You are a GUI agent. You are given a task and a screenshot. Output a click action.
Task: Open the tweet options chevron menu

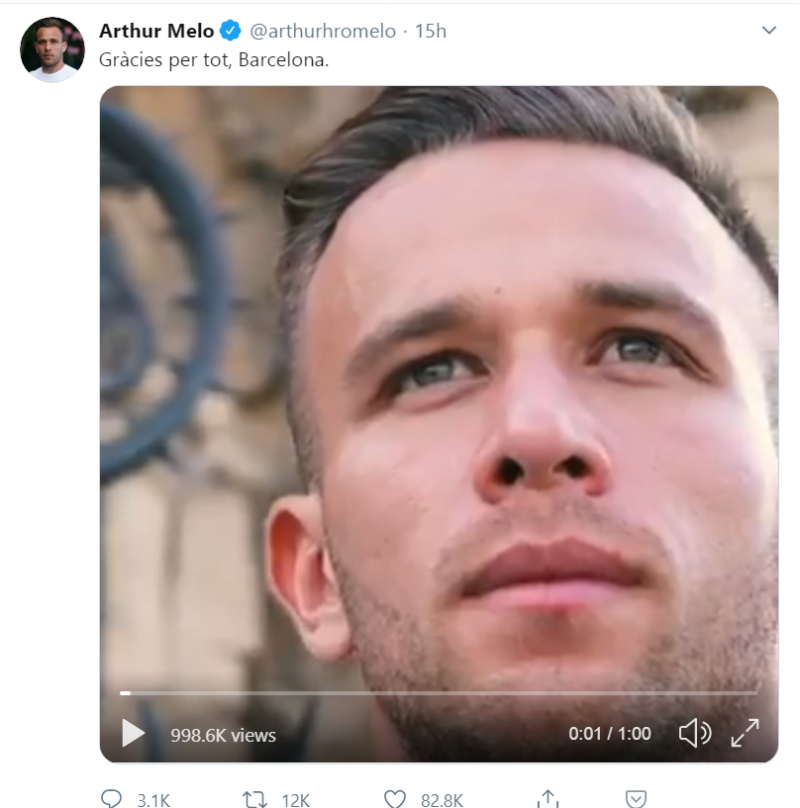click(x=769, y=31)
